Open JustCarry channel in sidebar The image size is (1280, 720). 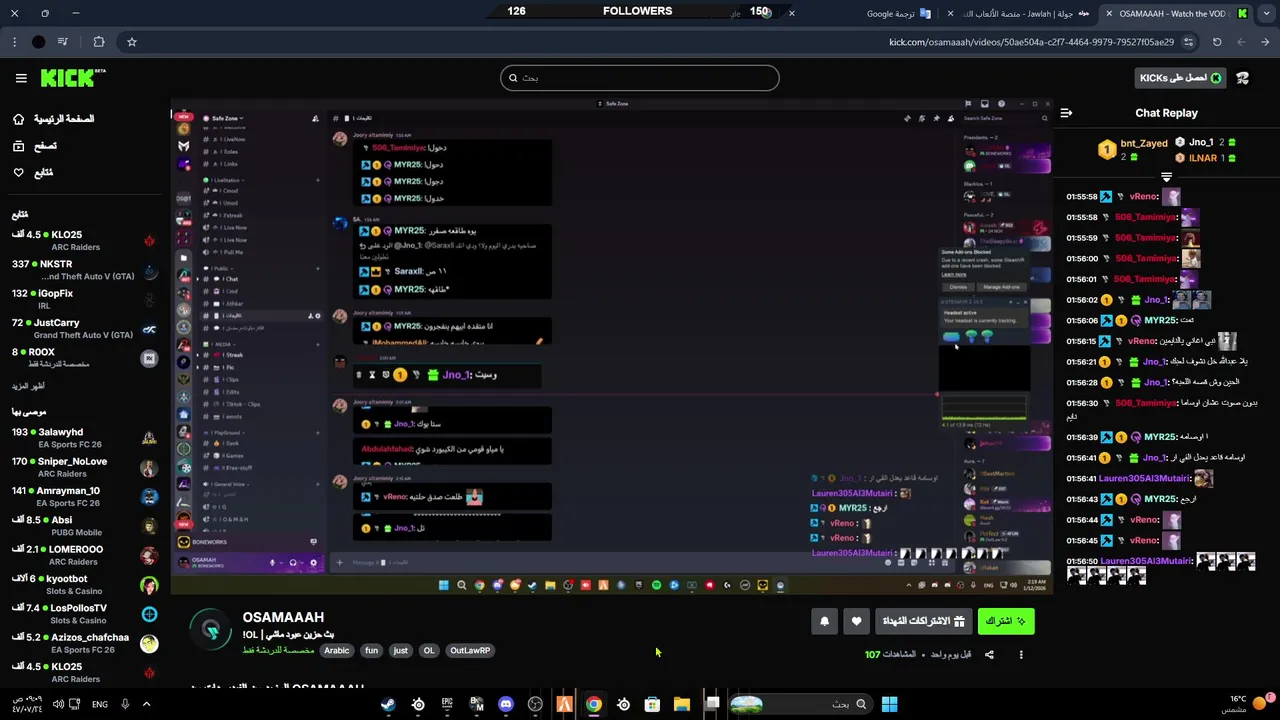point(85,328)
